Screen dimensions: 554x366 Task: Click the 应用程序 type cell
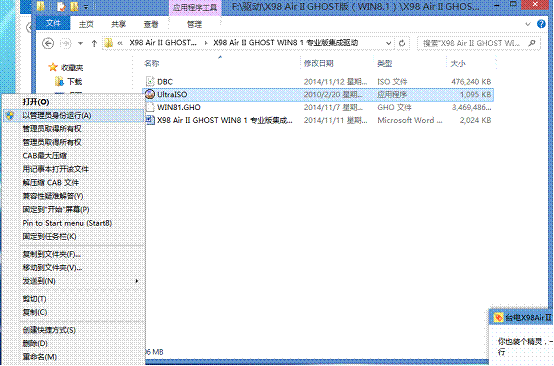click(392, 94)
